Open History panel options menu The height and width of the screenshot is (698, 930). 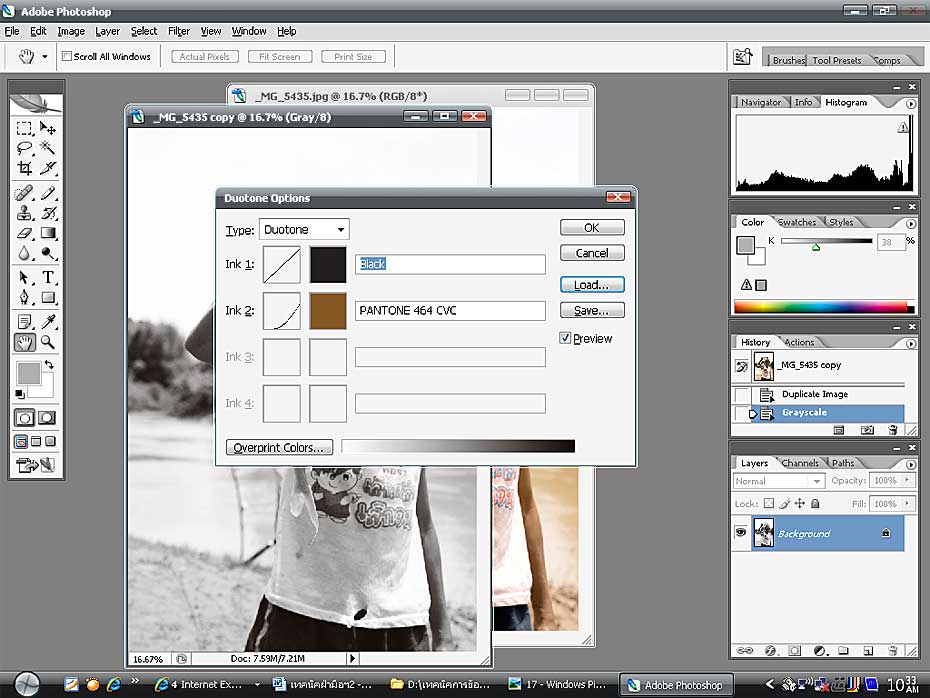910,343
